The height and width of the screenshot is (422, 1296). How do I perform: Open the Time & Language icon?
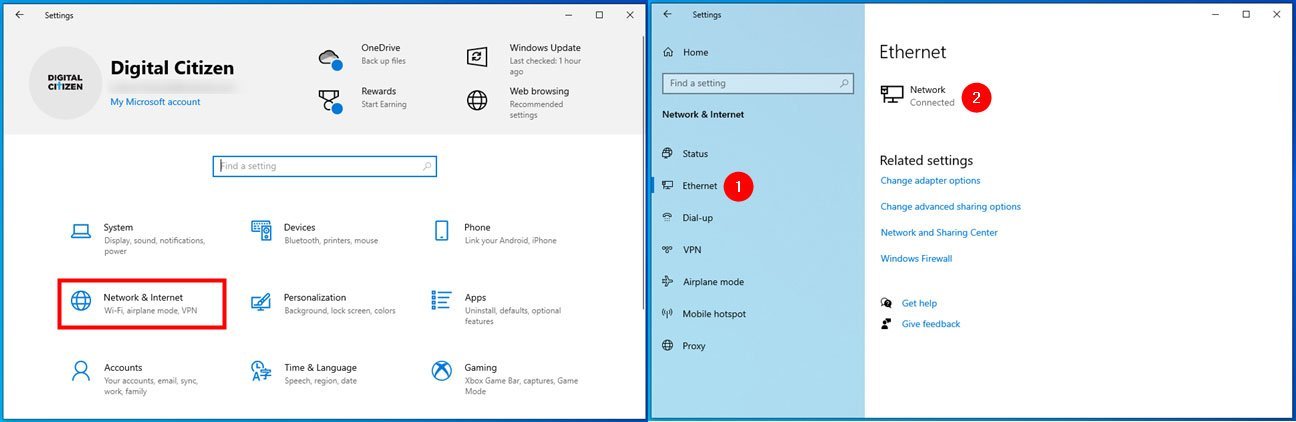(261, 371)
